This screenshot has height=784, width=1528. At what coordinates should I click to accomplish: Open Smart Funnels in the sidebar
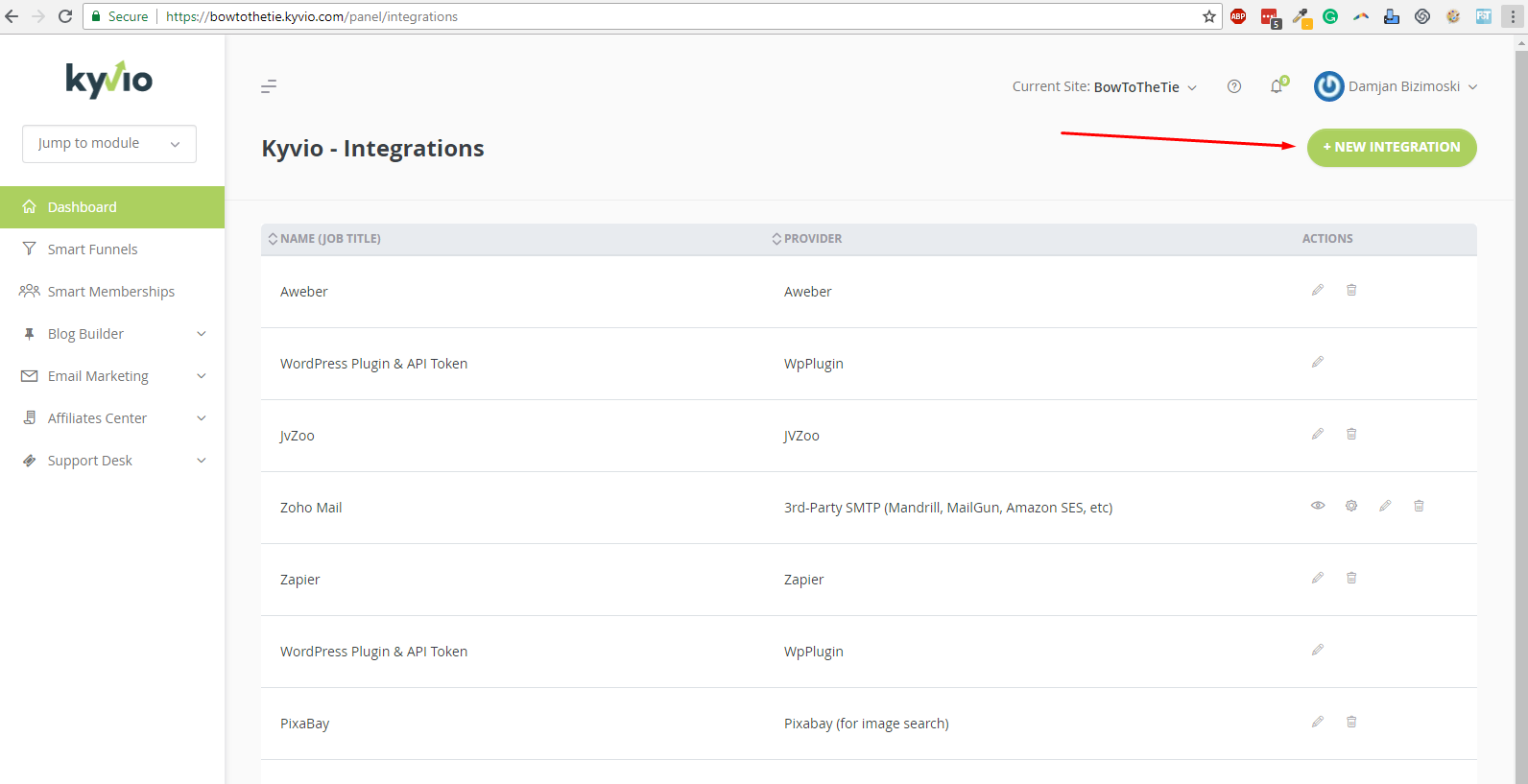click(112, 249)
